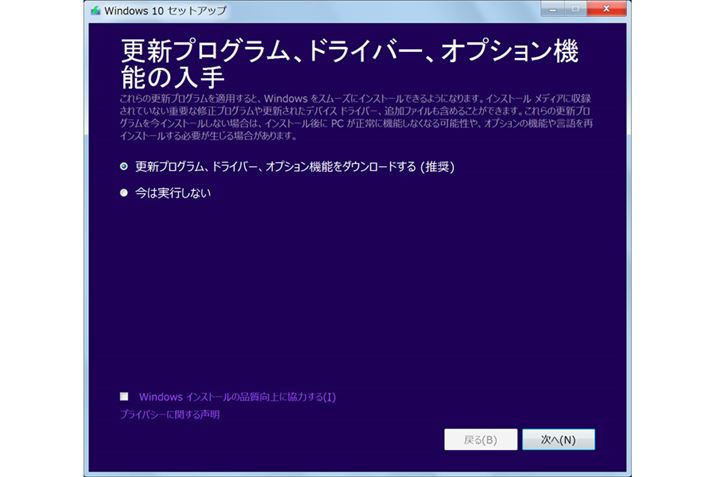Viewport: 715px width, 477px height.
Task: Choose the 今は実行しない radio option
Action: pos(124,193)
